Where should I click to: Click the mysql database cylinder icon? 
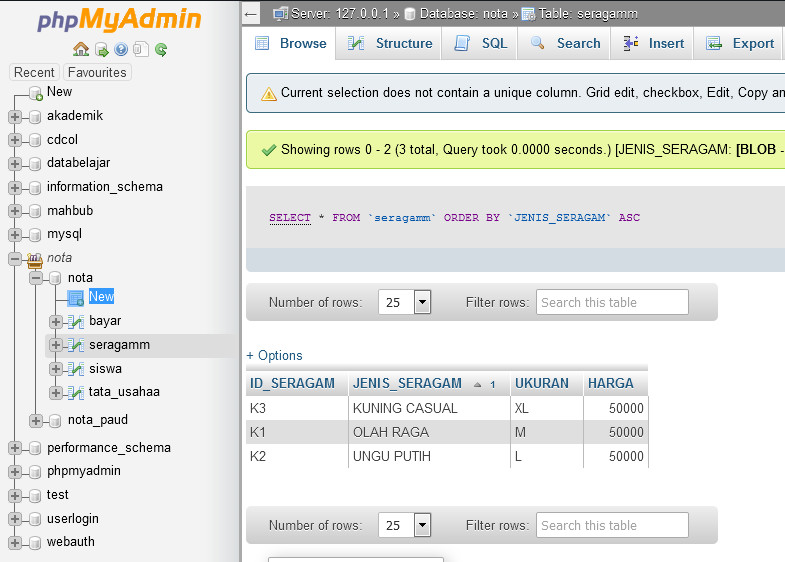pyautogui.click(x=35, y=235)
